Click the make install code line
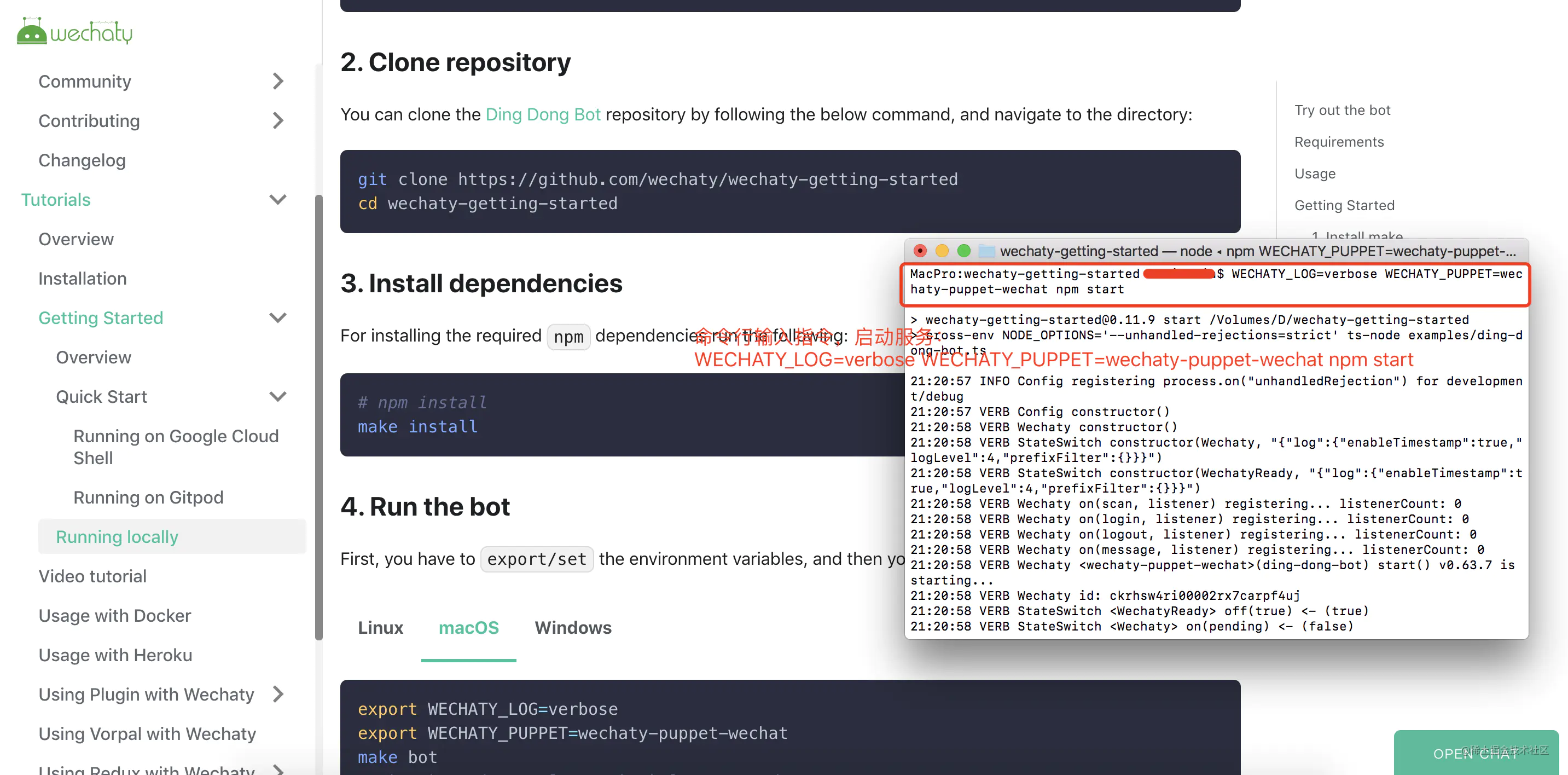Viewport: 1568px width, 775px height. 417,426
